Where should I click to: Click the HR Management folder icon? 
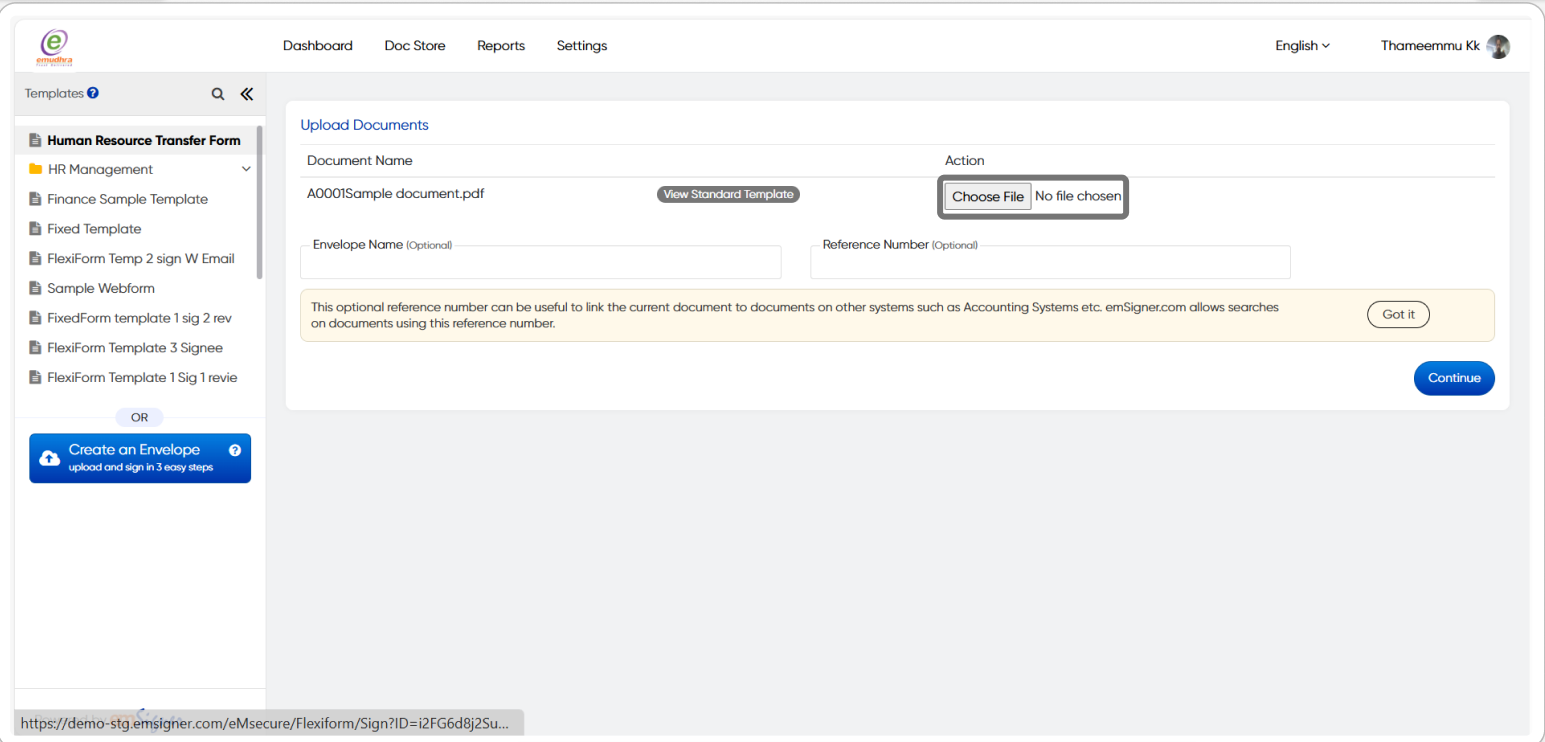click(x=36, y=170)
